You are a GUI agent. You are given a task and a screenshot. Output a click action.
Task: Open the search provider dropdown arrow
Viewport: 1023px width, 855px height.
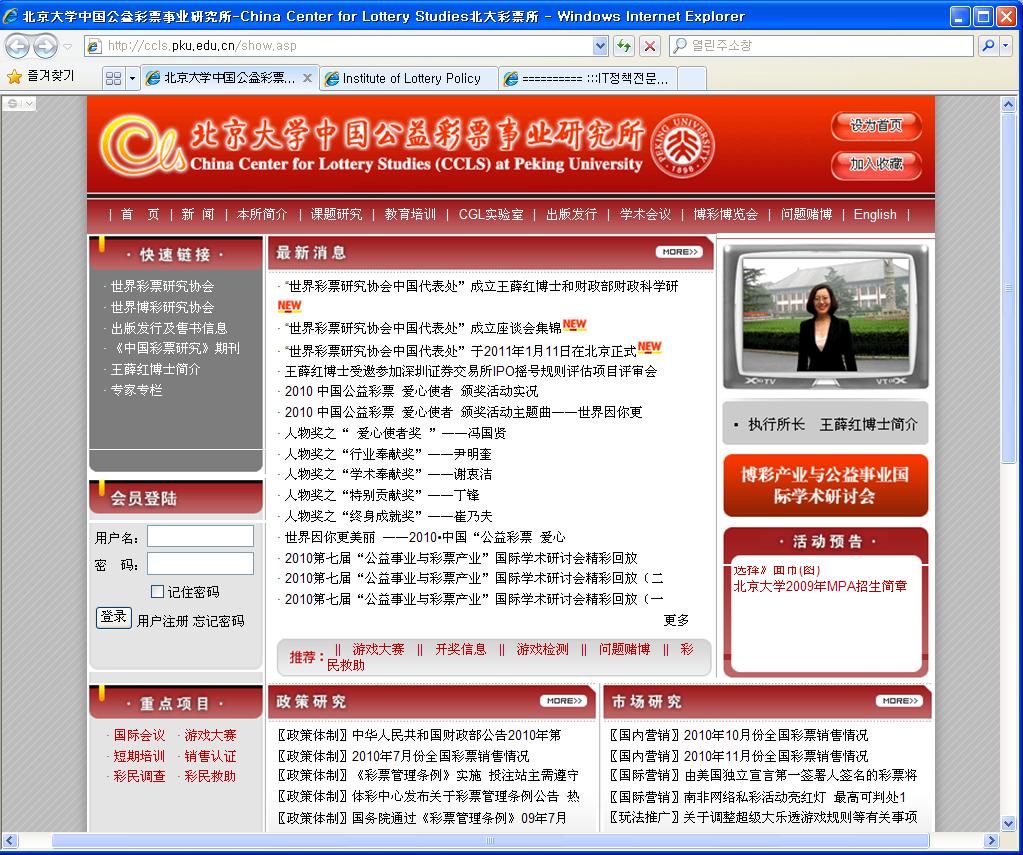pyautogui.click(x=1006, y=46)
